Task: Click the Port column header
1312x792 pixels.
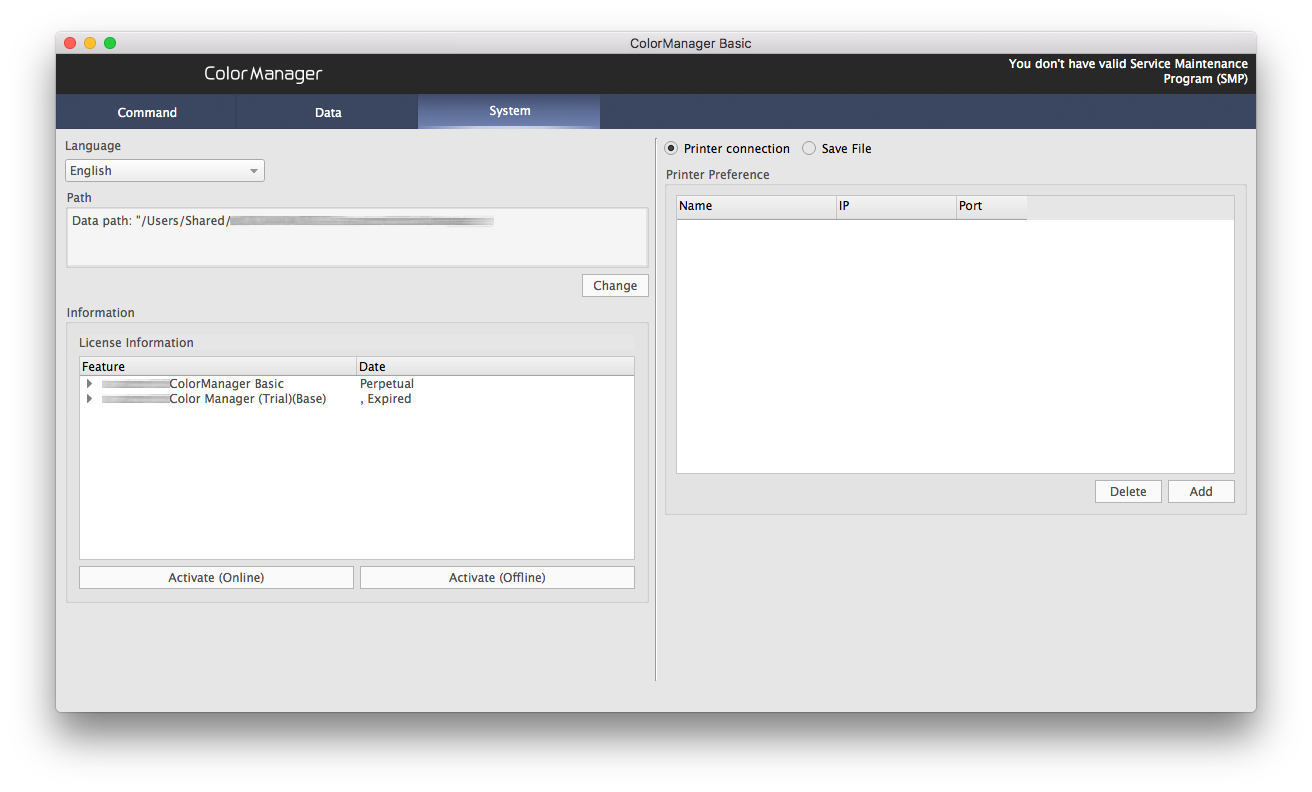Action: [x=991, y=206]
